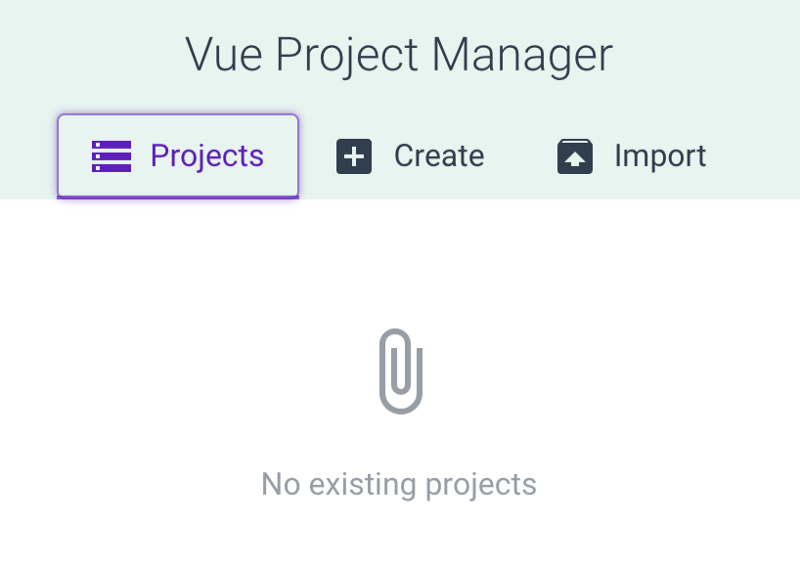Click the purple list icon beside Projects
The height and width of the screenshot is (565, 800).
(111, 156)
